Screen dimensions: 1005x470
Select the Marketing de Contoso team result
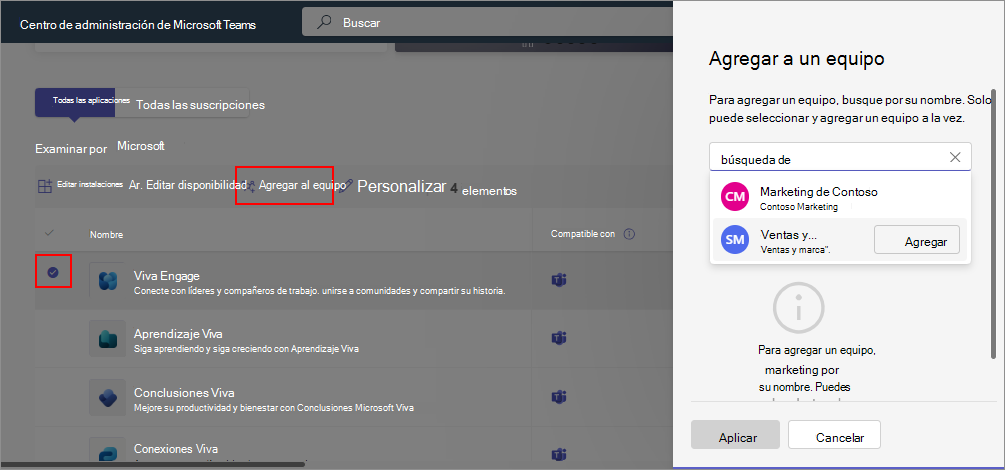[840, 197]
